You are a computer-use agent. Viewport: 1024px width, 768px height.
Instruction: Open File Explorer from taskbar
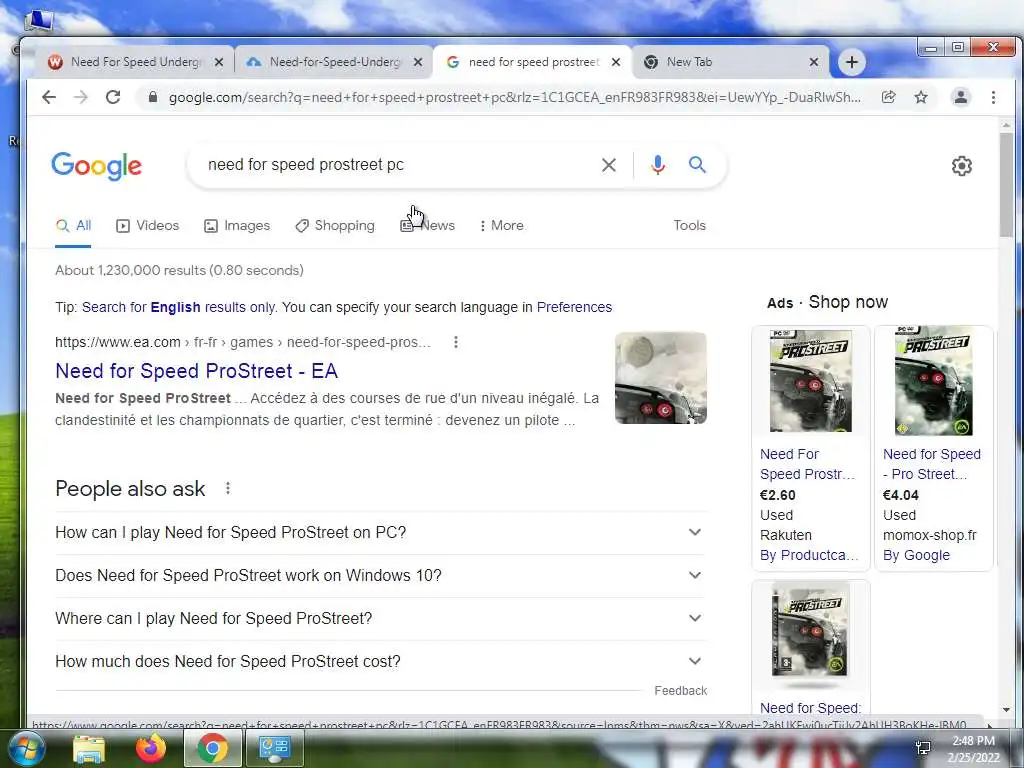coord(89,748)
